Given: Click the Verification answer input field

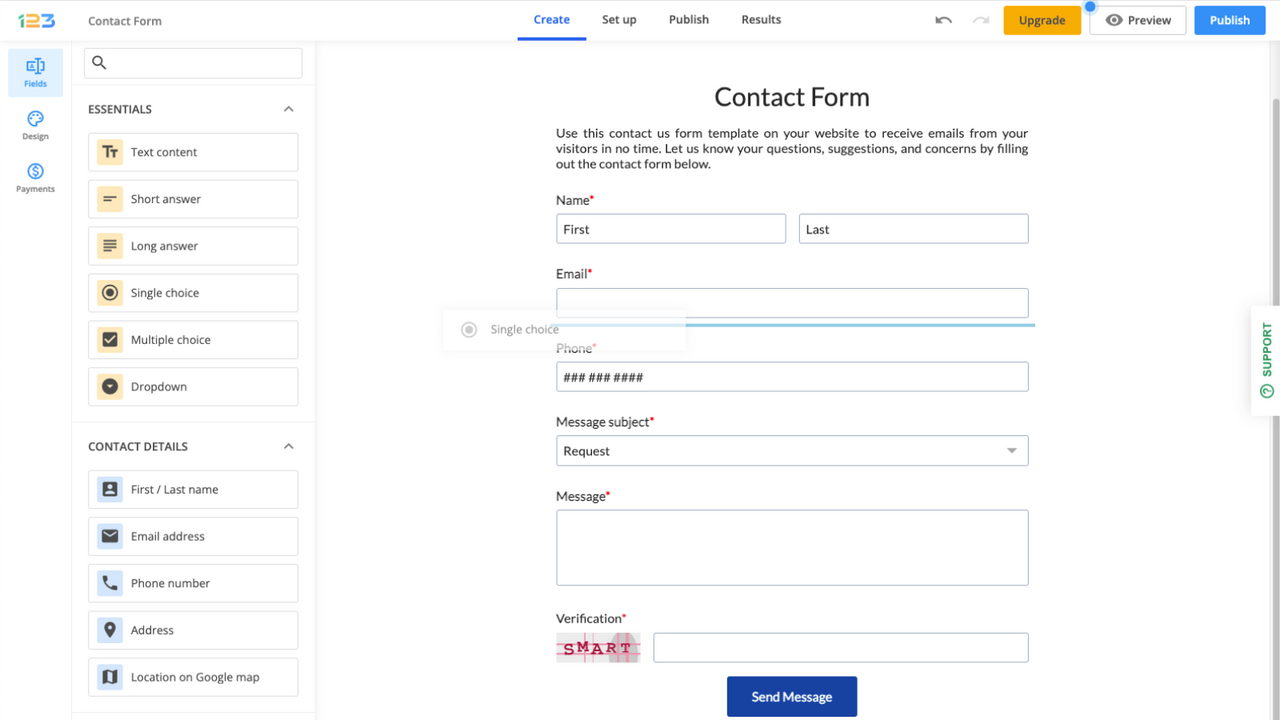Looking at the screenshot, I should coord(840,647).
